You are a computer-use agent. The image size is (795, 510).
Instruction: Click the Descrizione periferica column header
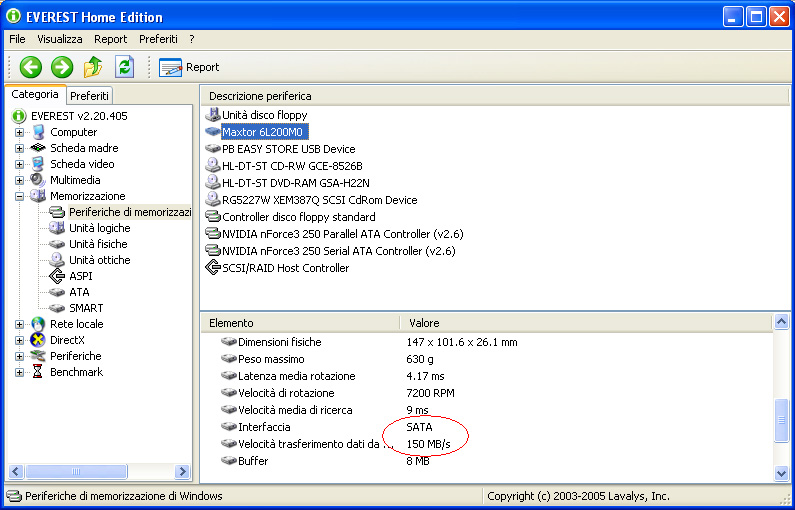point(260,96)
